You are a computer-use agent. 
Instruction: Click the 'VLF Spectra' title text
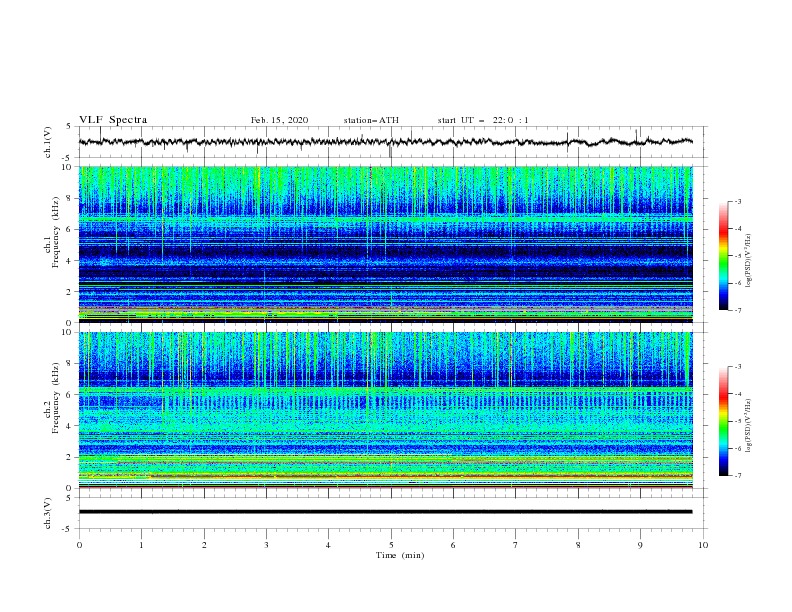click(x=113, y=120)
